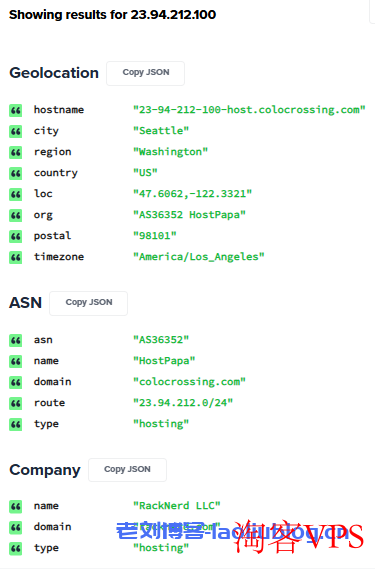375x569 pixels.
Task: Click quote icon beside route field
Action: point(16,404)
